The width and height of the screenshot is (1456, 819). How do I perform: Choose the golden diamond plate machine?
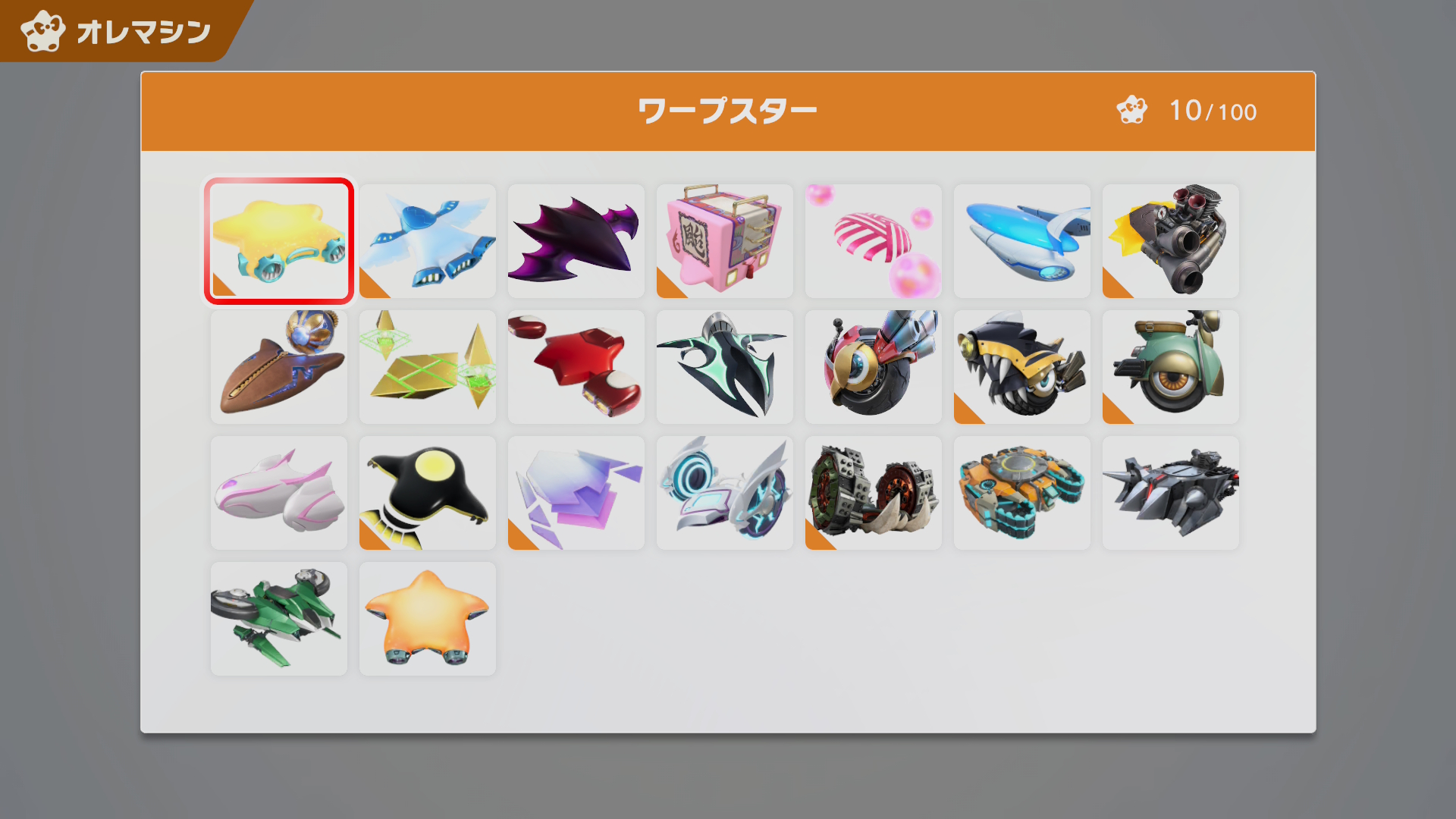tap(428, 367)
